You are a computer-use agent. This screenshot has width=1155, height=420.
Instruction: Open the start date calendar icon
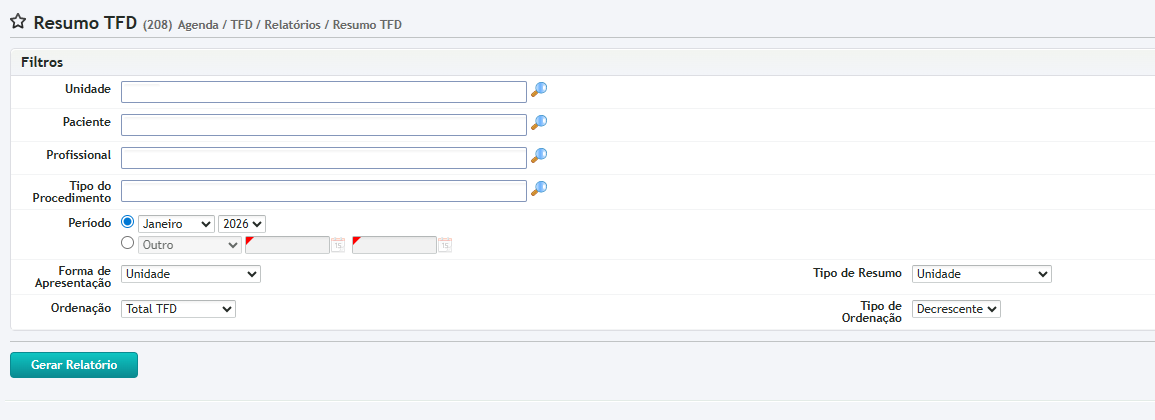[338, 245]
